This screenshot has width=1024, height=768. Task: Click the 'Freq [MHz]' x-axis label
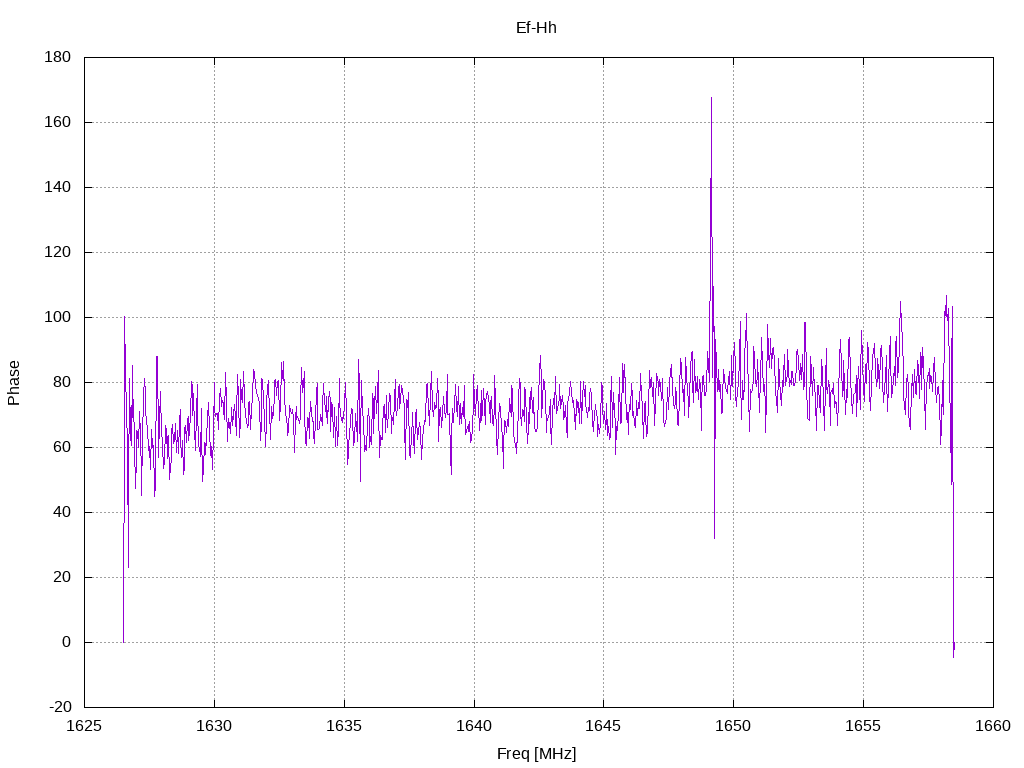536,754
